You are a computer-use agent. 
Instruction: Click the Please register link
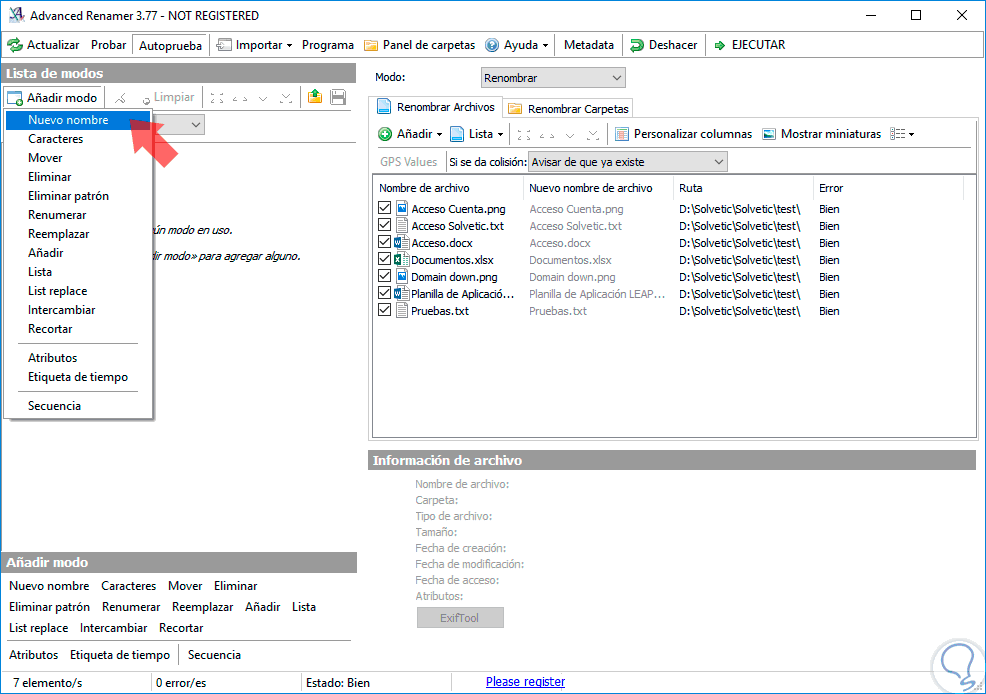point(525,682)
